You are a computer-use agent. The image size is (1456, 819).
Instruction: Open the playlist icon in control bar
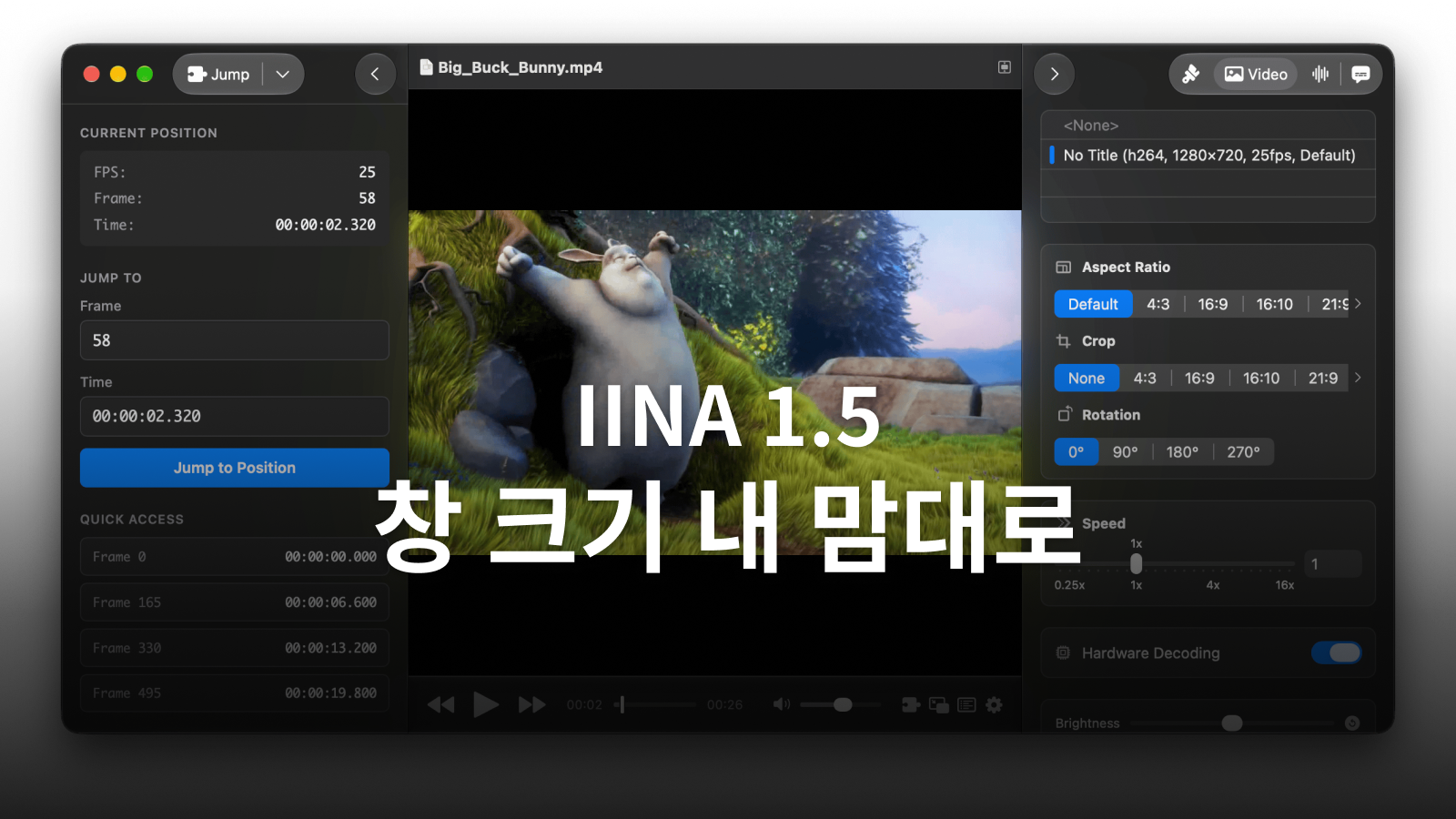tap(966, 704)
